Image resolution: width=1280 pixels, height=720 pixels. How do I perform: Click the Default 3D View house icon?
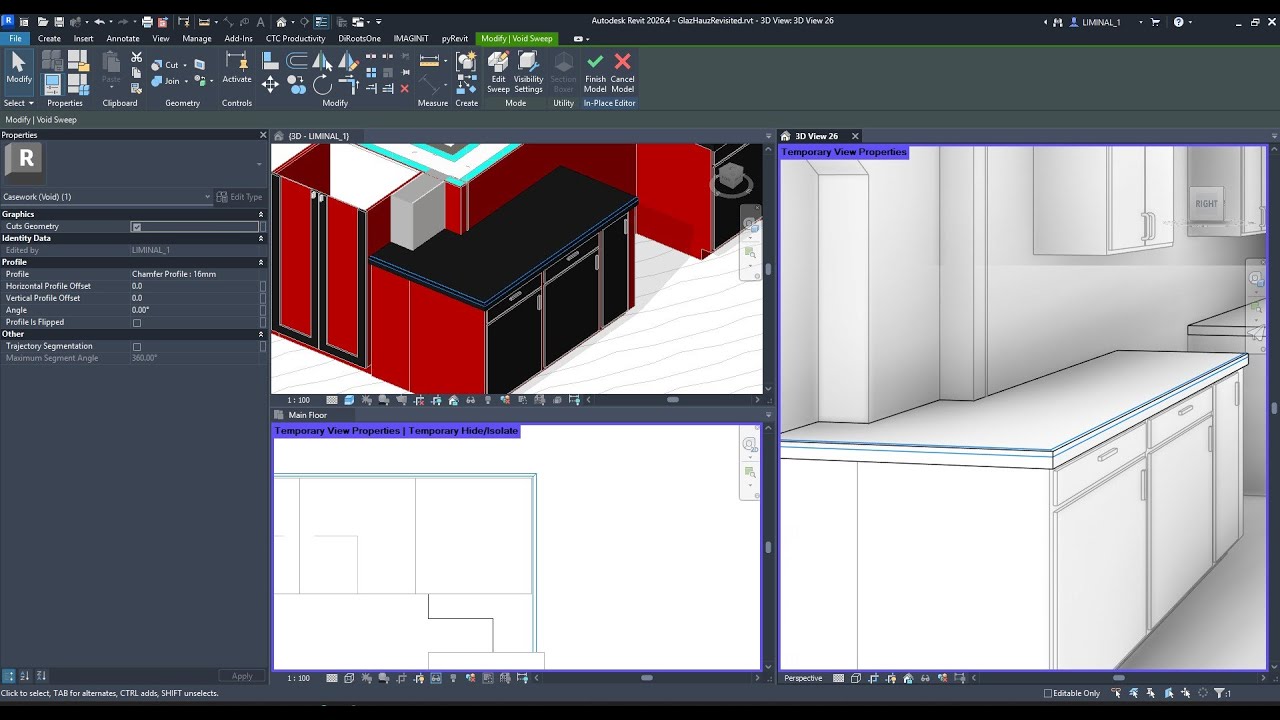pos(282,22)
